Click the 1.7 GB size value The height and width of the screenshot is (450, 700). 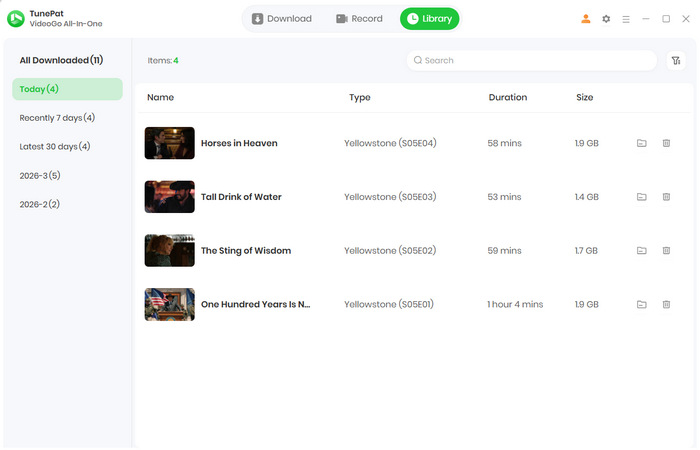(x=586, y=250)
